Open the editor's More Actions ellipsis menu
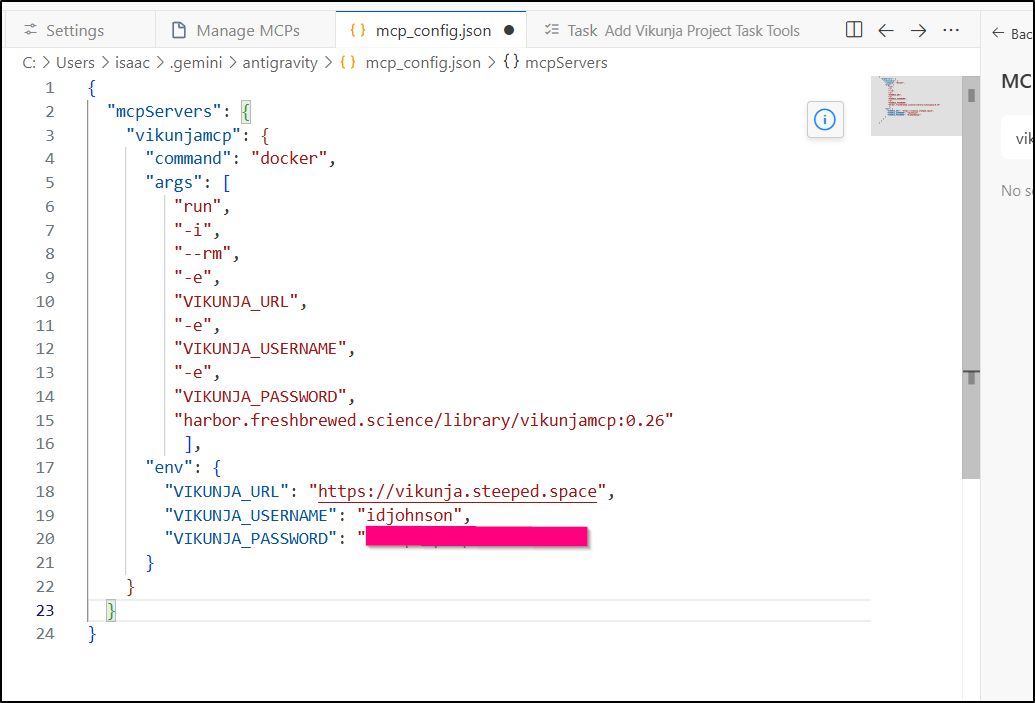The image size is (1035, 703). point(951,30)
